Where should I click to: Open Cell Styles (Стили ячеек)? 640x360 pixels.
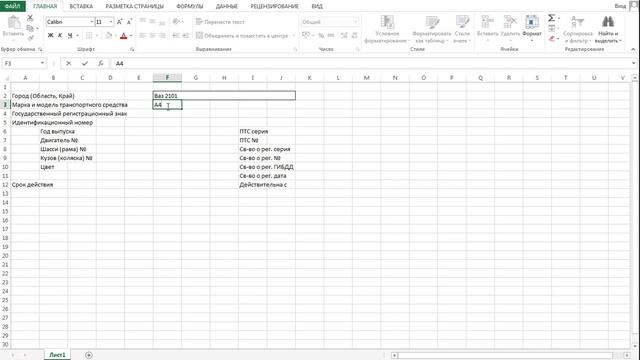click(x=462, y=29)
